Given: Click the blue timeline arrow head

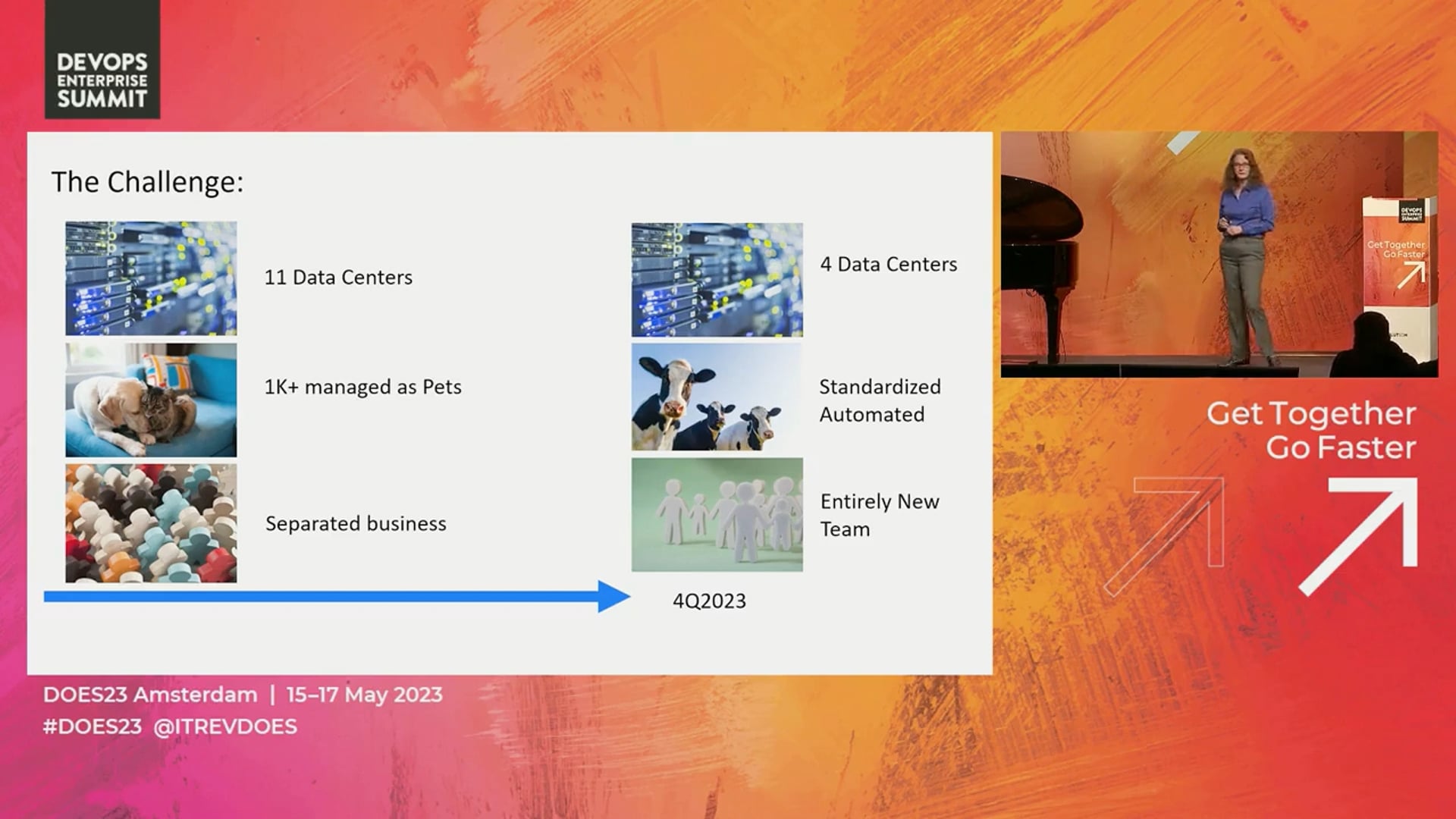Looking at the screenshot, I should [x=613, y=597].
